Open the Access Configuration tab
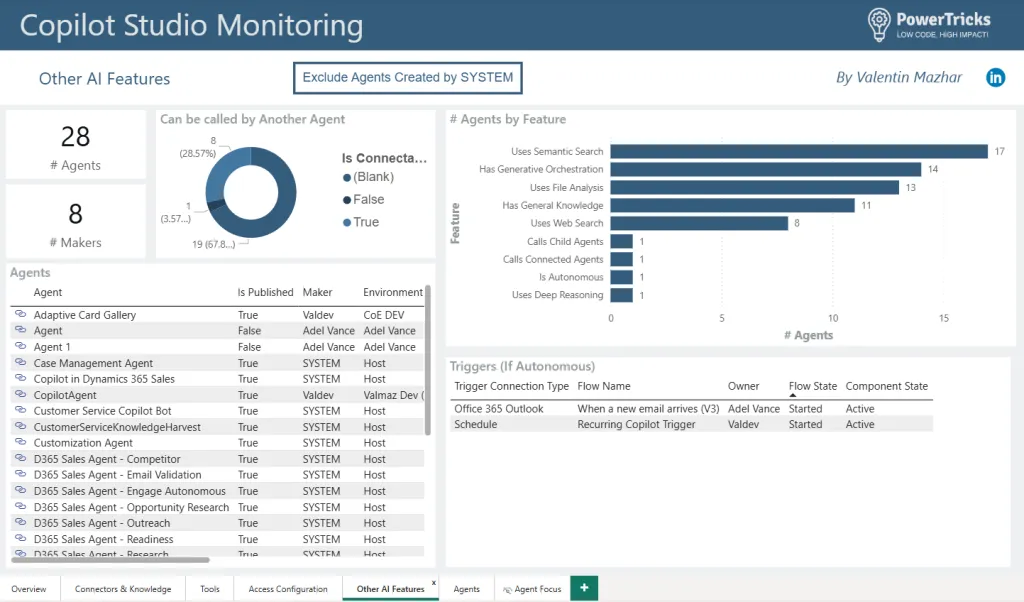Image resolution: width=1024 pixels, height=602 pixels. tap(288, 588)
